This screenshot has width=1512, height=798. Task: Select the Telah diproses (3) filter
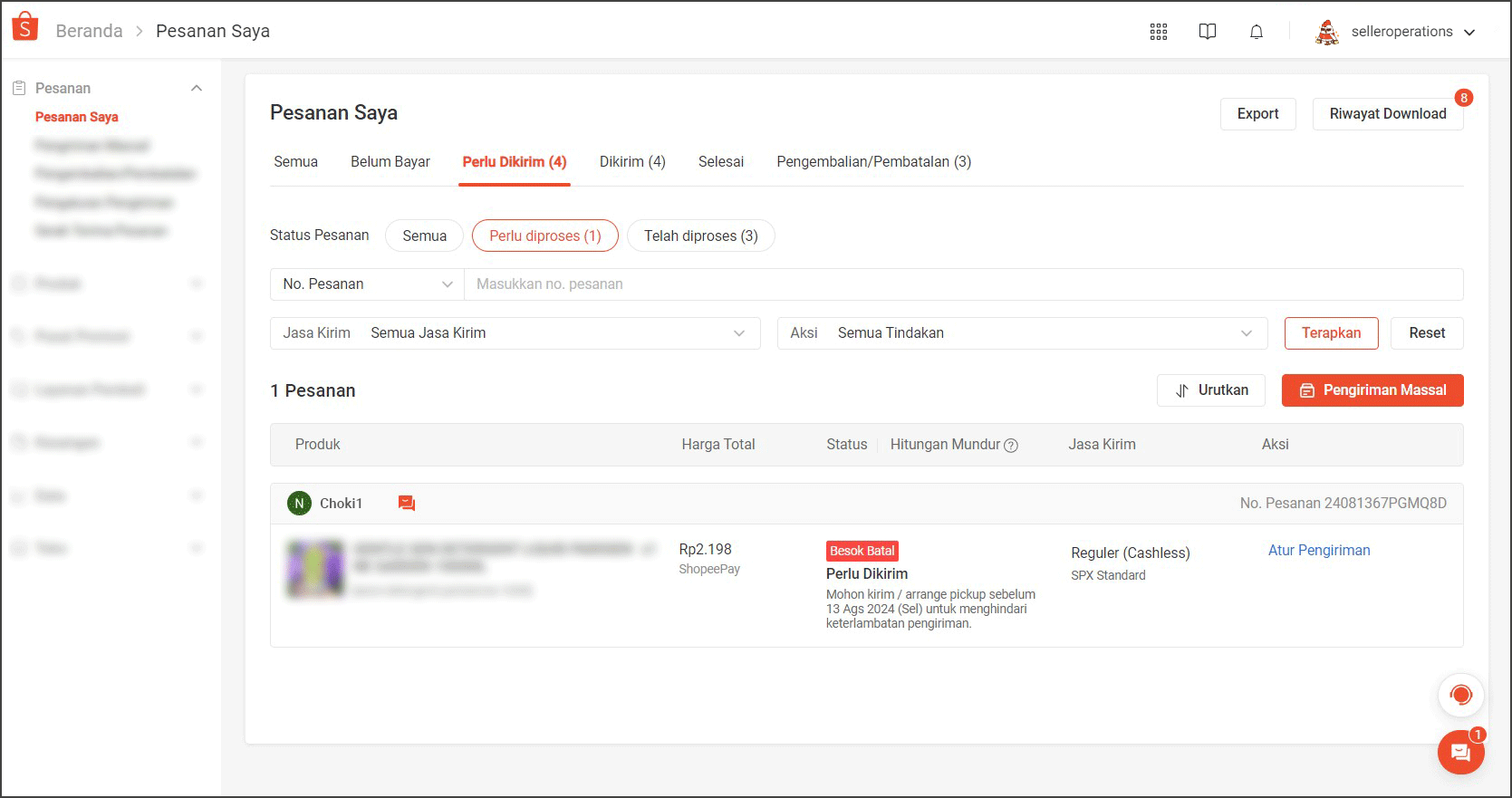700,236
